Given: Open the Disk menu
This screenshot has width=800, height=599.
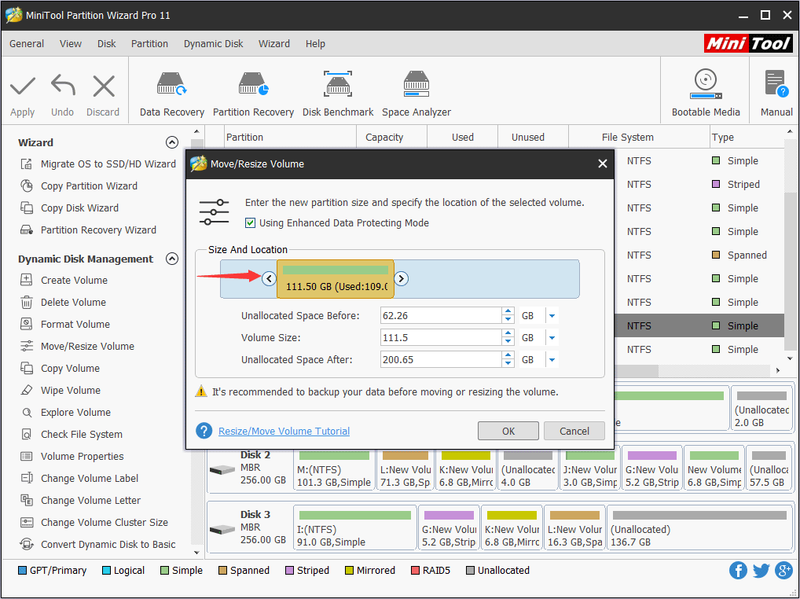Looking at the screenshot, I should pyautogui.click(x=106, y=44).
